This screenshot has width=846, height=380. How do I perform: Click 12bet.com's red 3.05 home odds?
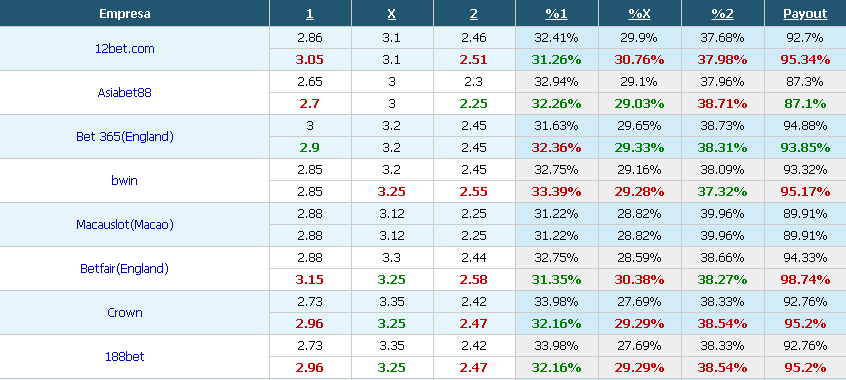310,60
